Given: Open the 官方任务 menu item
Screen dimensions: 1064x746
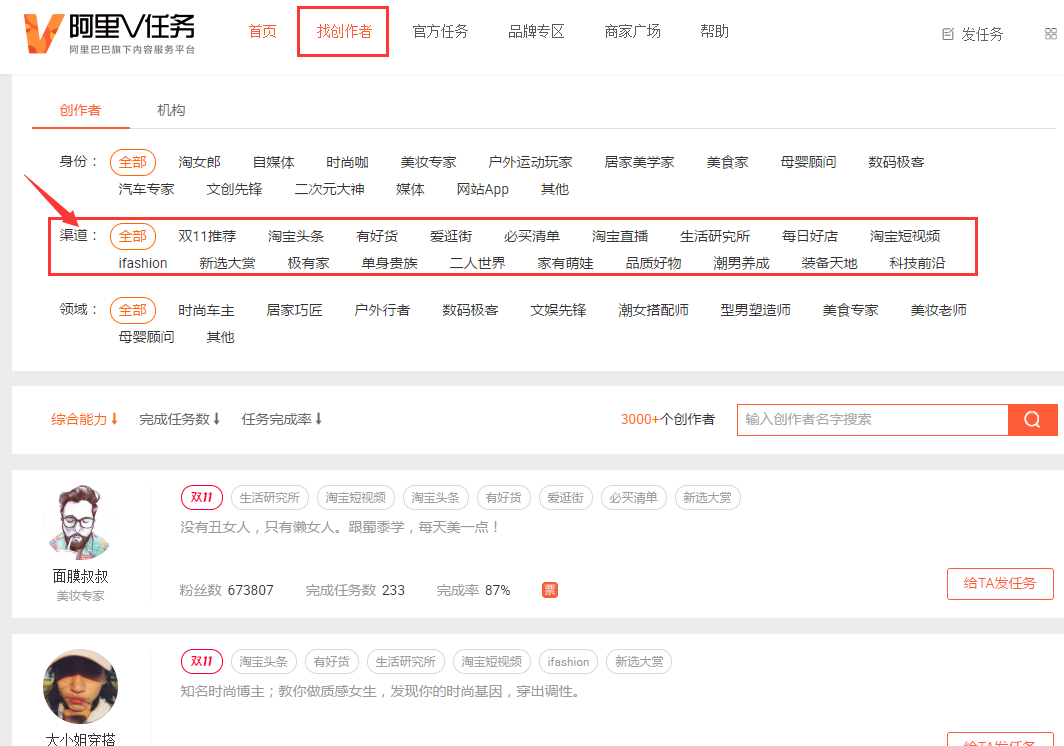Looking at the screenshot, I should [440, 31].
